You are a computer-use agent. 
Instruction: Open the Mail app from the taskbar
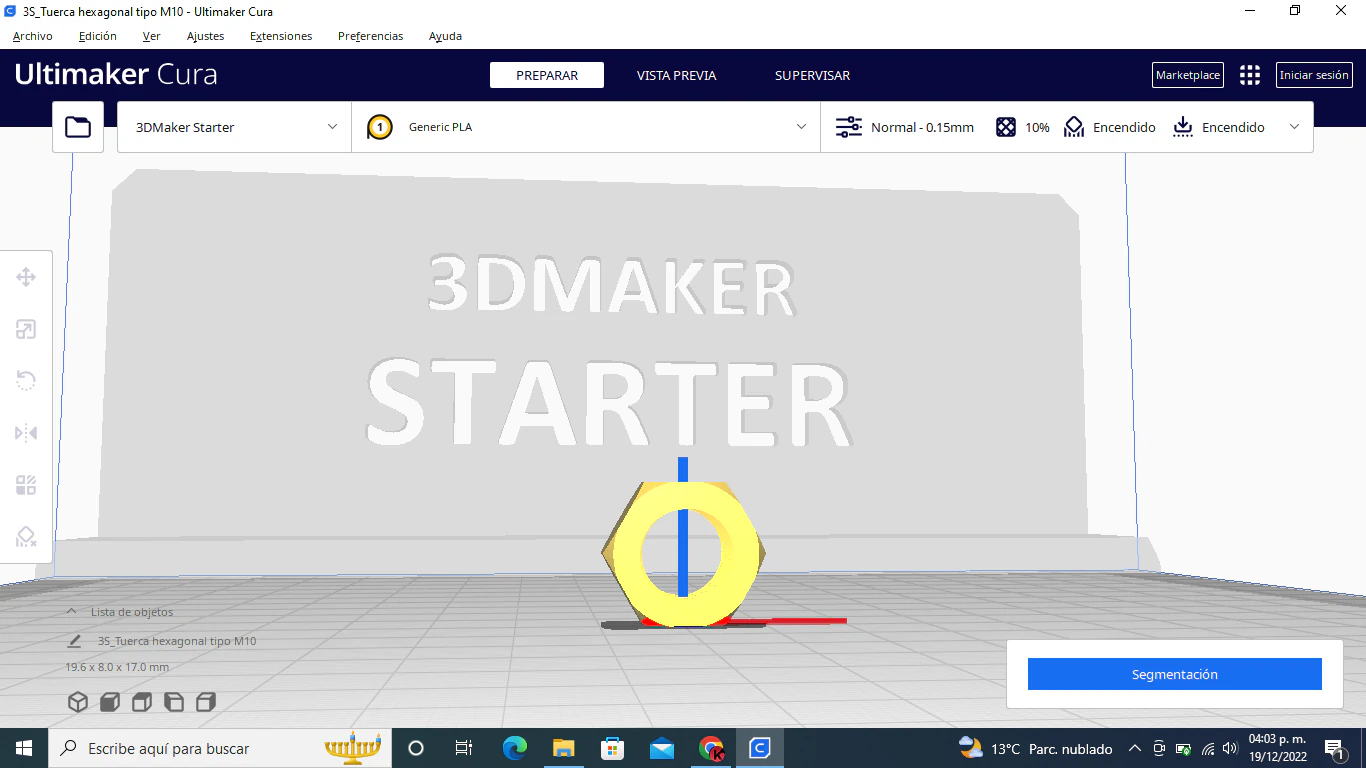pos(661,748)
